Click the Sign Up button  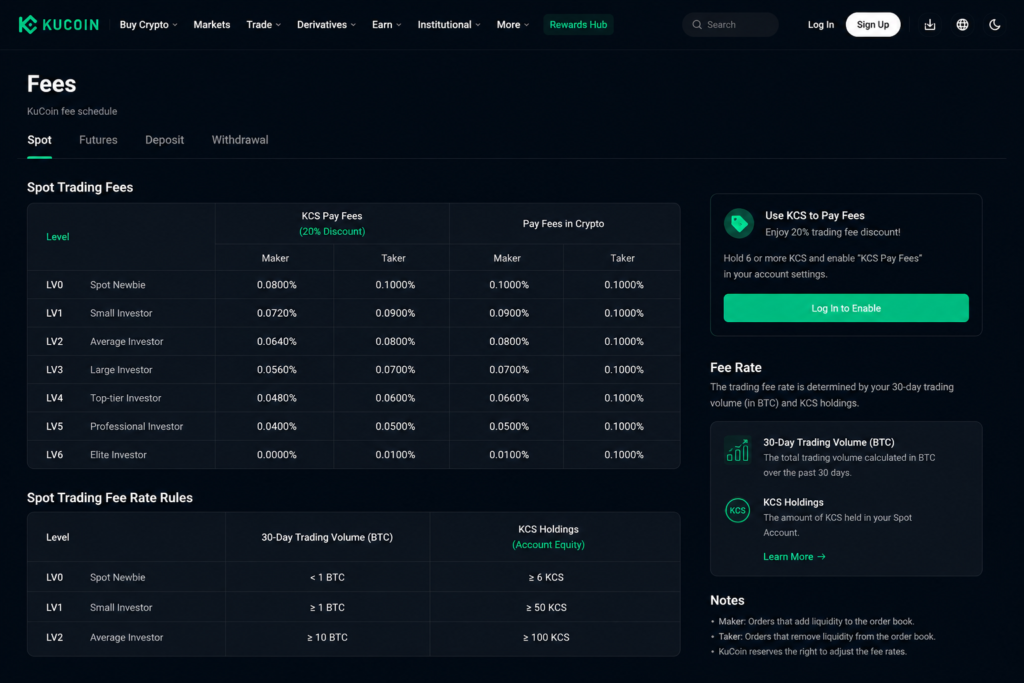[872, 25]
